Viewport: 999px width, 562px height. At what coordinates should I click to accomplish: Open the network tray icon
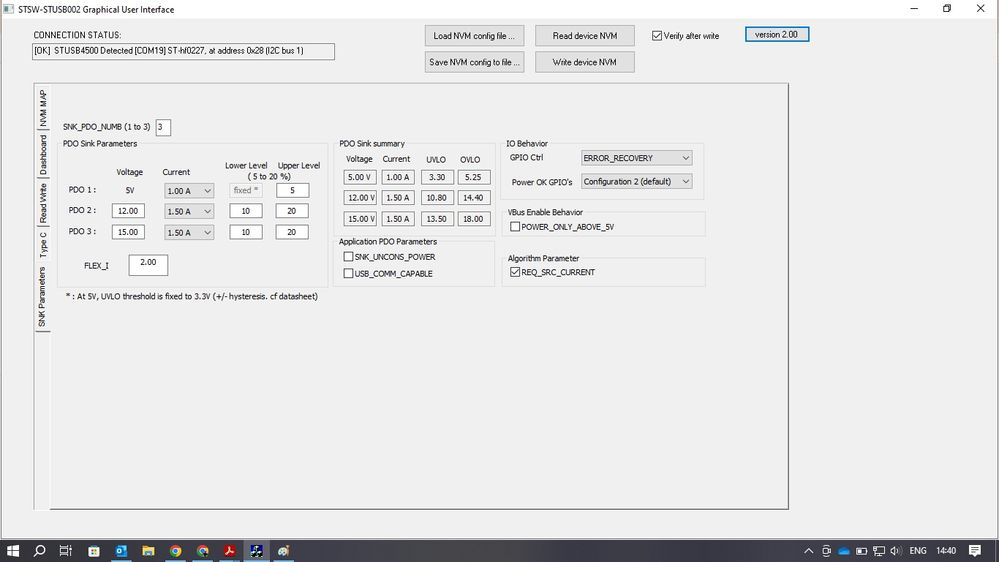coord(879,551)
